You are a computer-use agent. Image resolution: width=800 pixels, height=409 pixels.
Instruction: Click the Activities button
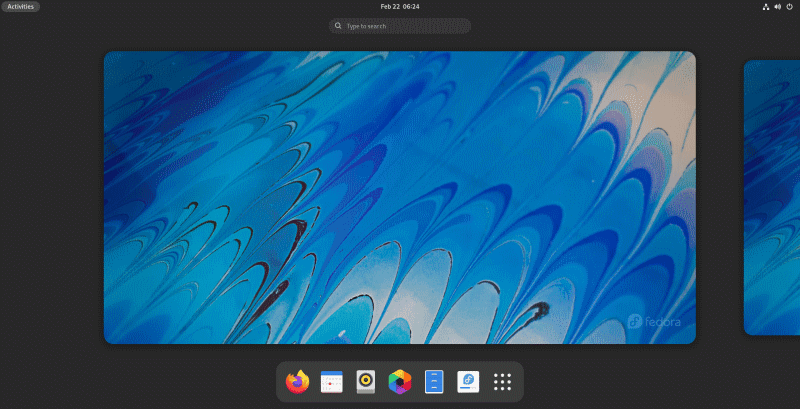tap(20, 6)
